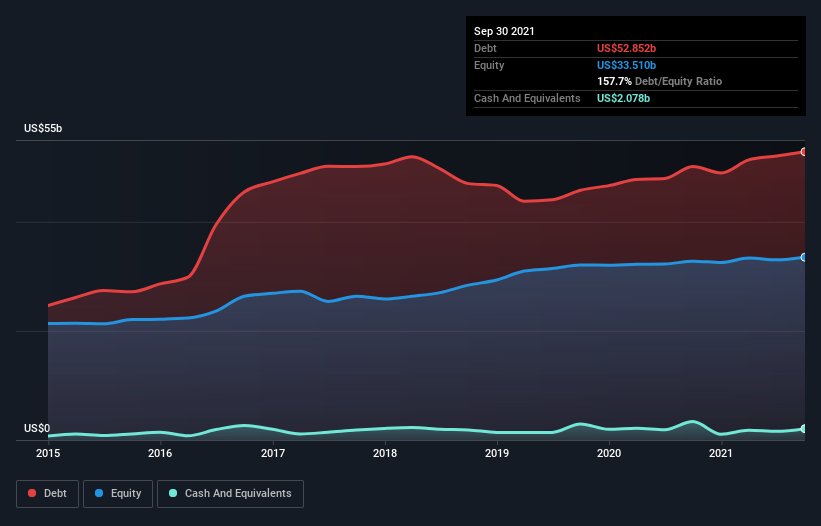This screenshot has width=821, height=526.
Task: Click the 157.7% Debt/Equity Ratio text
Action: (659, 81)
